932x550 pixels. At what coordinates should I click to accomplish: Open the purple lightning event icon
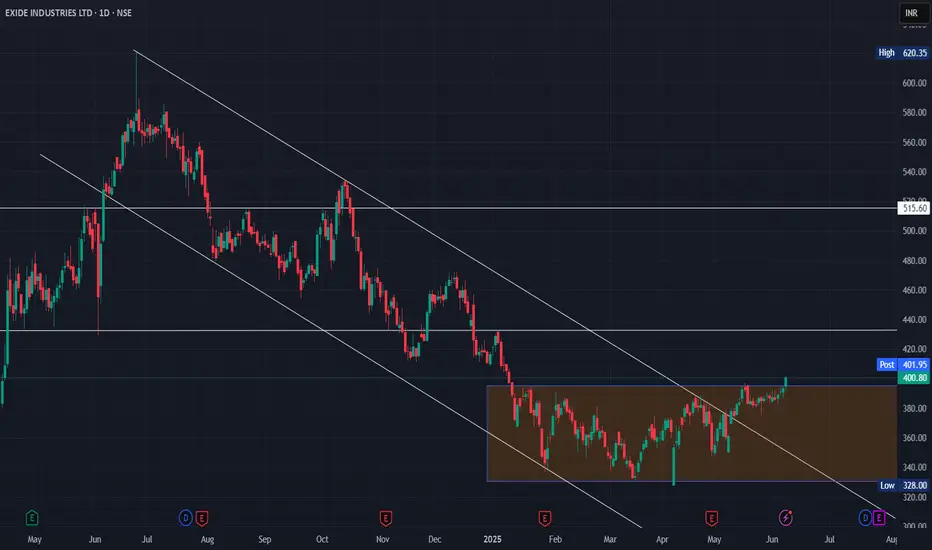[x=786, y=518]
